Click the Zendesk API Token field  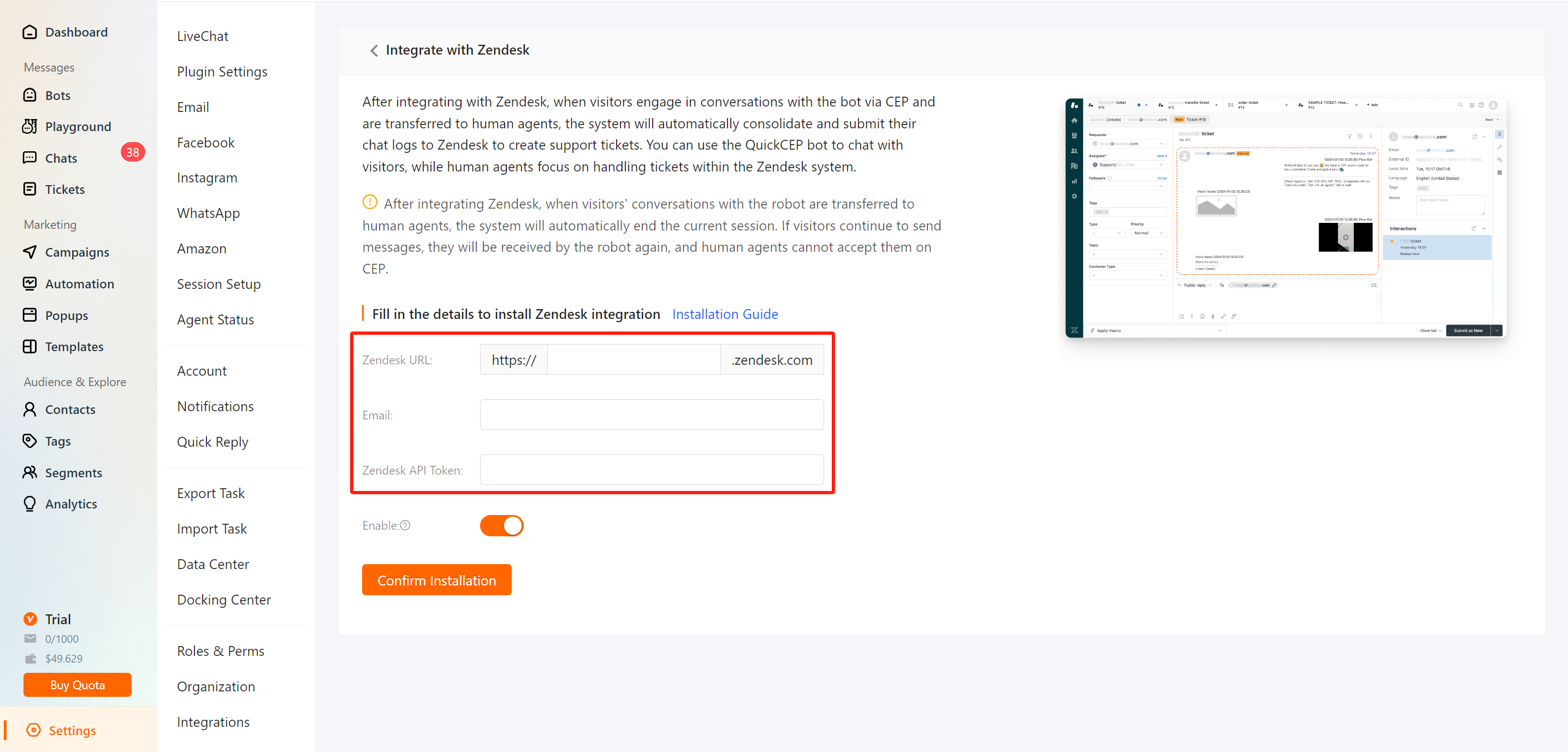[652, 470]
